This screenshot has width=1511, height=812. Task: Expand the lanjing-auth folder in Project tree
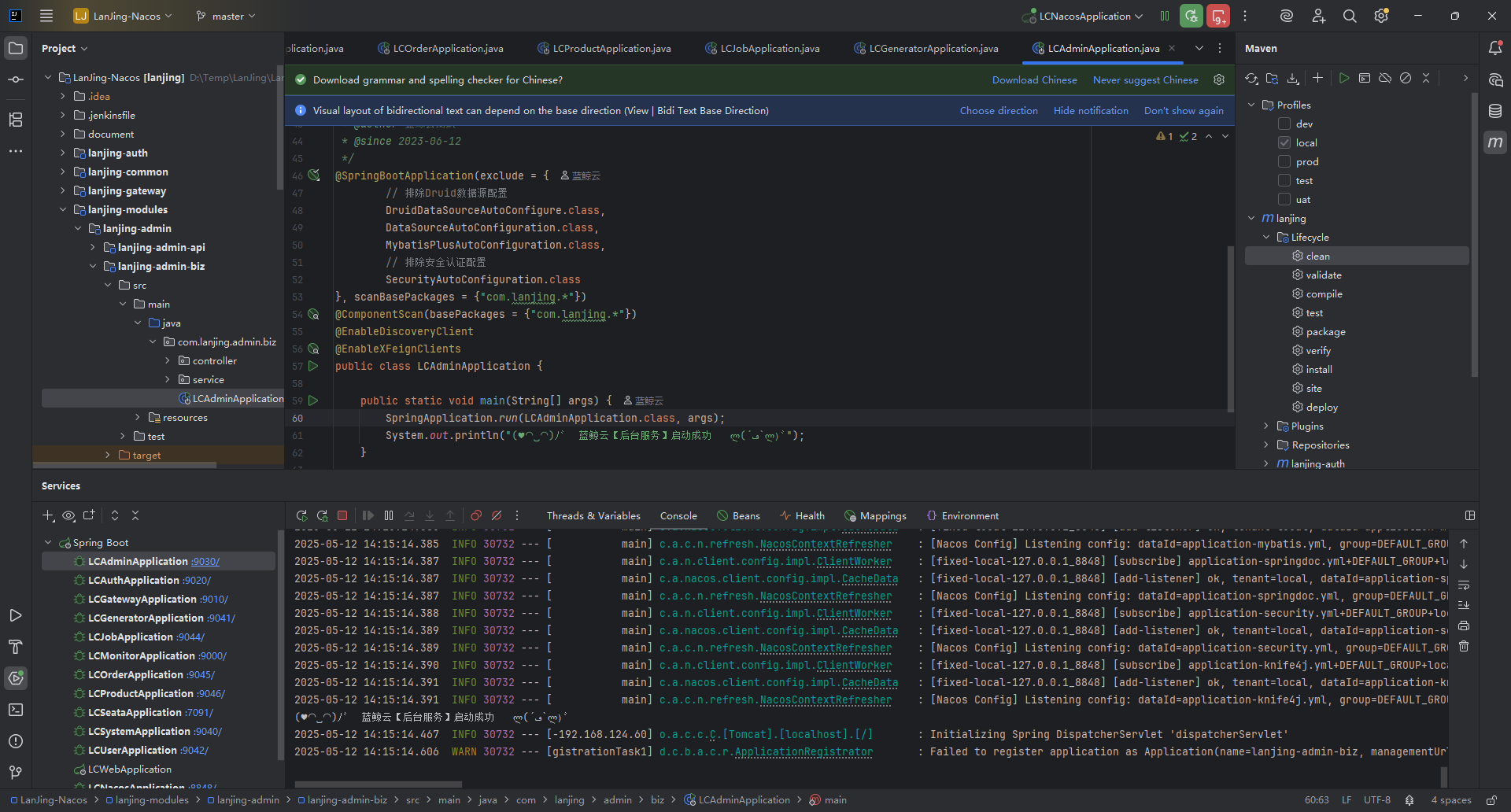[x=63, y=153]
